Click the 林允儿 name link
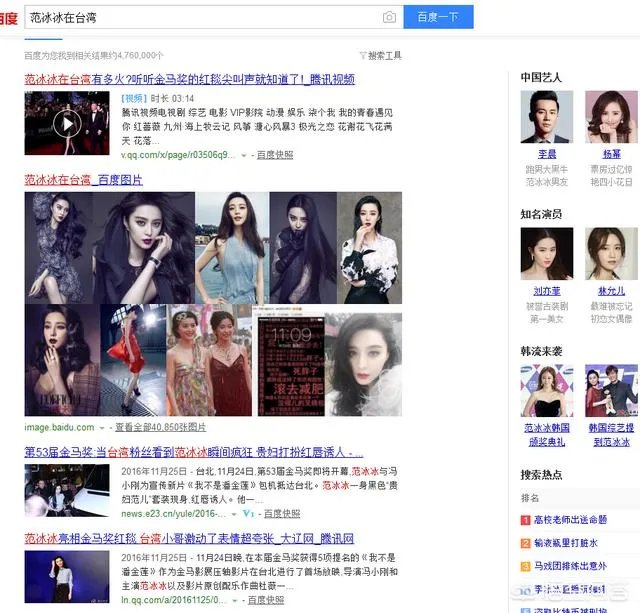Viewport: 640px width, 613px height. tap(611, 291)
